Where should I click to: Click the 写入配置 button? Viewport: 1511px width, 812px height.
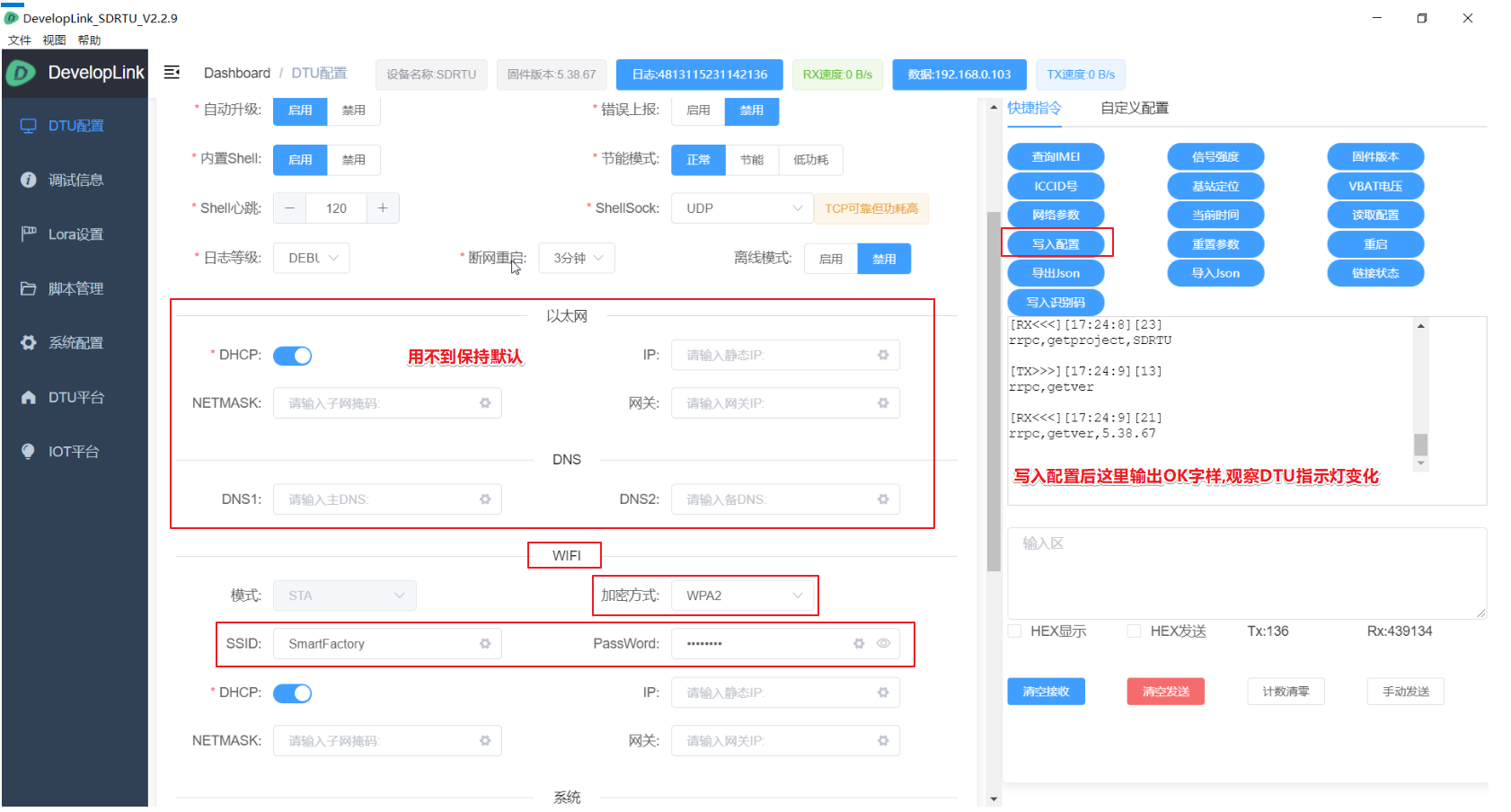[x=1056, y=244]
